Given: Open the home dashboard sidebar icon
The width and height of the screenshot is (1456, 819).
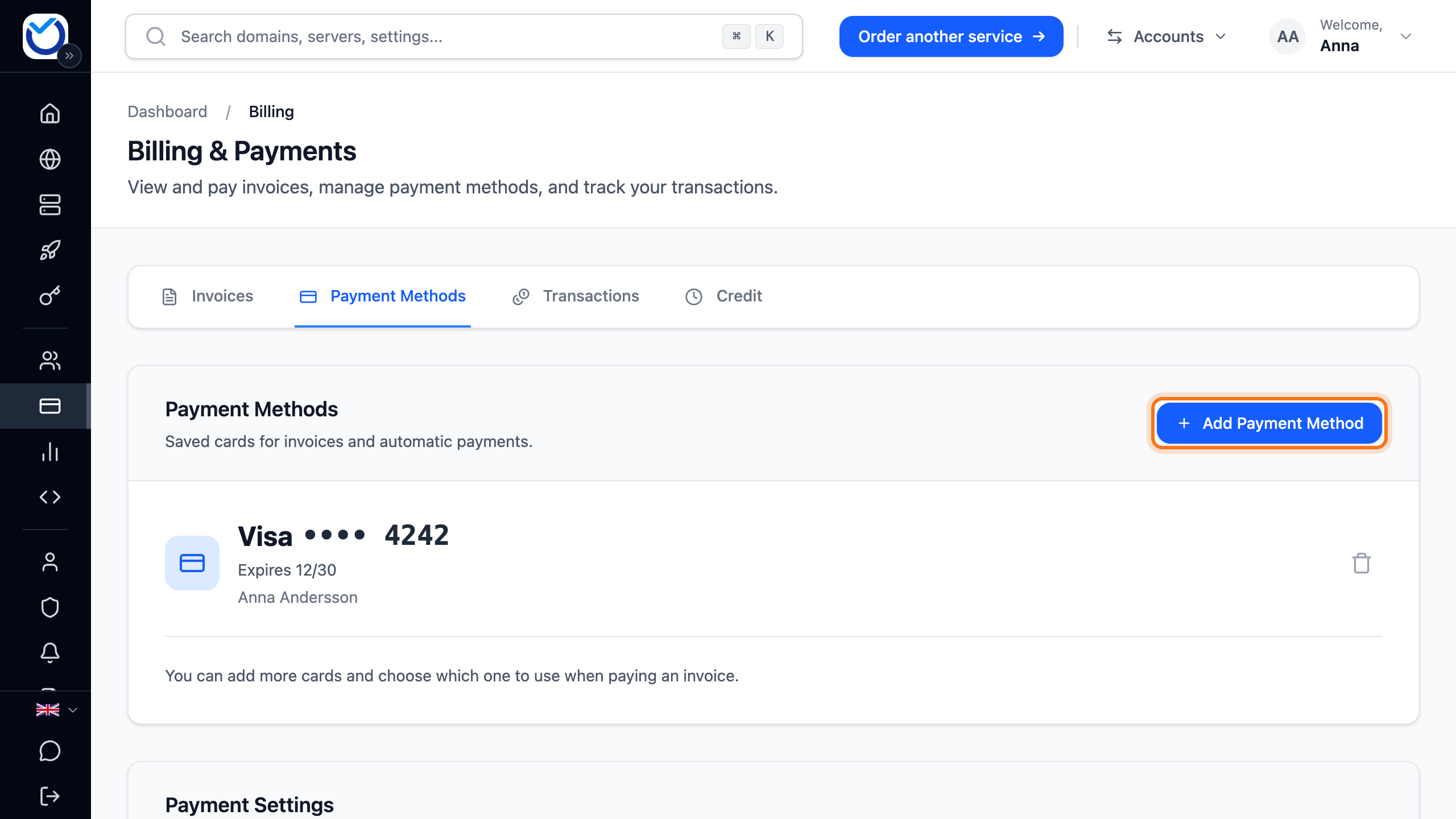Looking at the screenshot, I should tap(50, 113).
